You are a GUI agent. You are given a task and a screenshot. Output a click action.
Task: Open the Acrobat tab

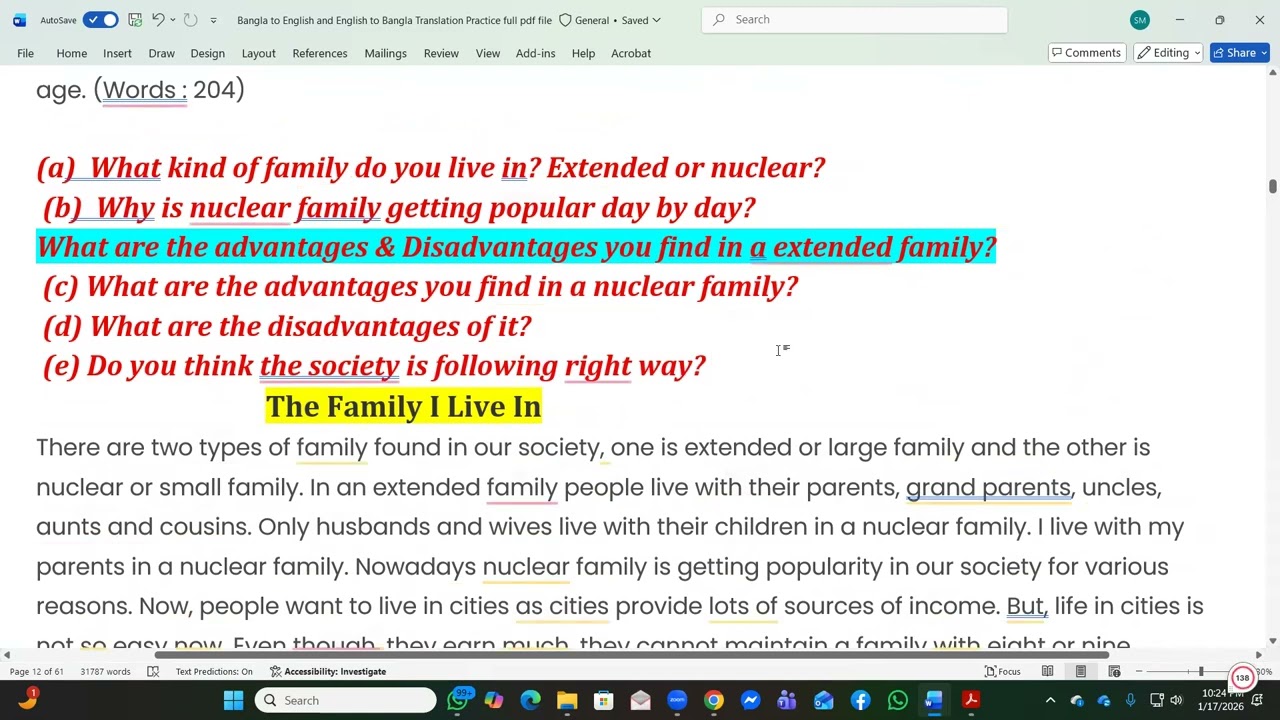pos(631,53)
